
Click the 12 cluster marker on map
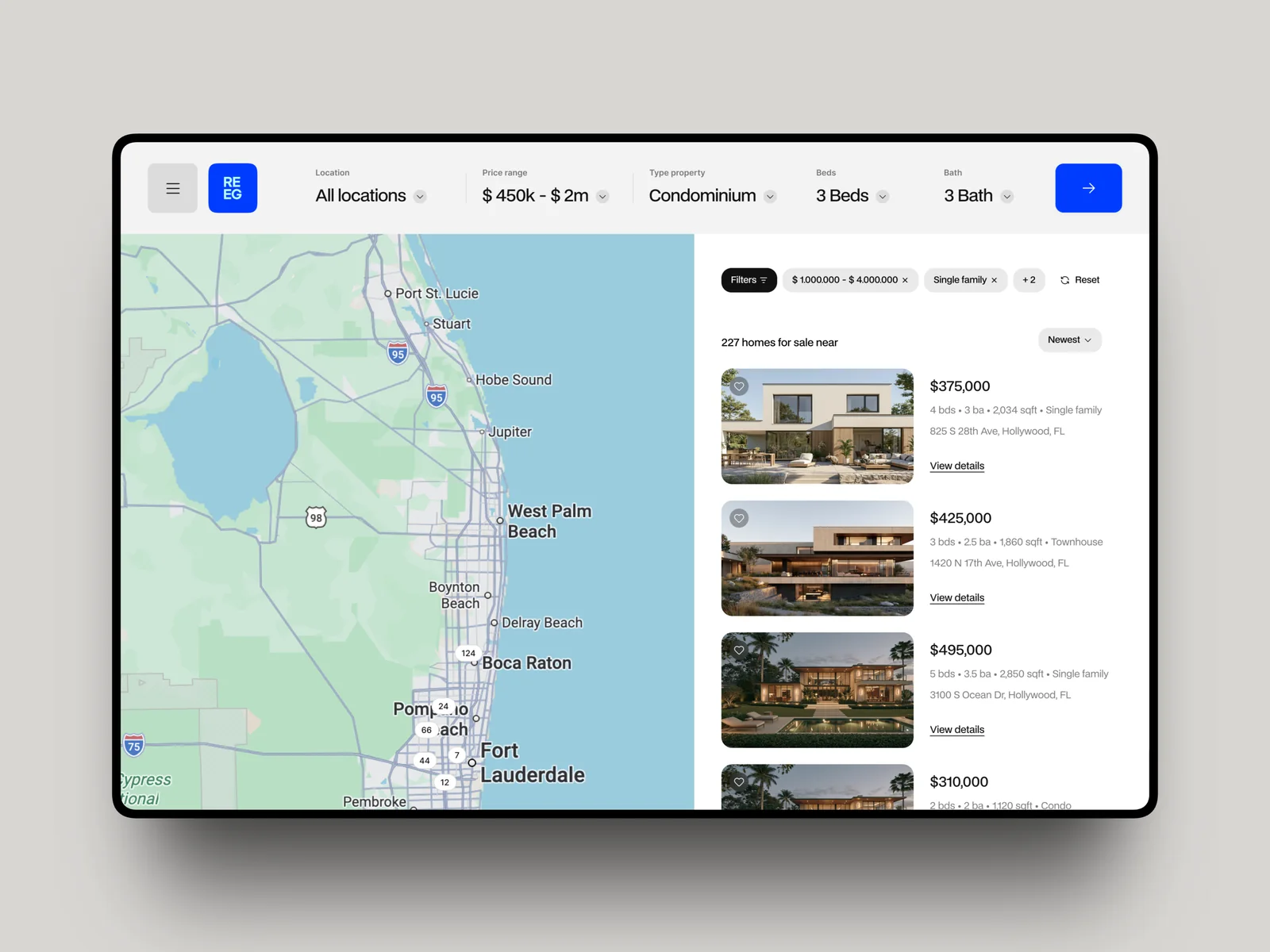[x=444, y=782]
